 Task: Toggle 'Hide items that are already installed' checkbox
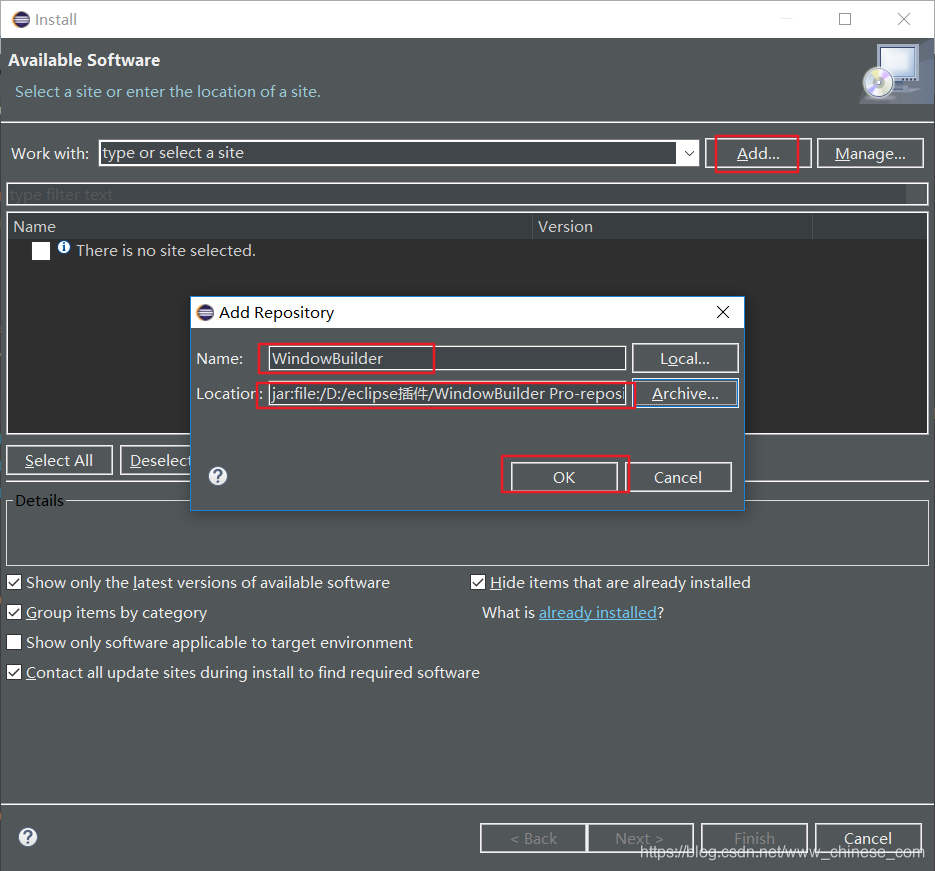478,582
